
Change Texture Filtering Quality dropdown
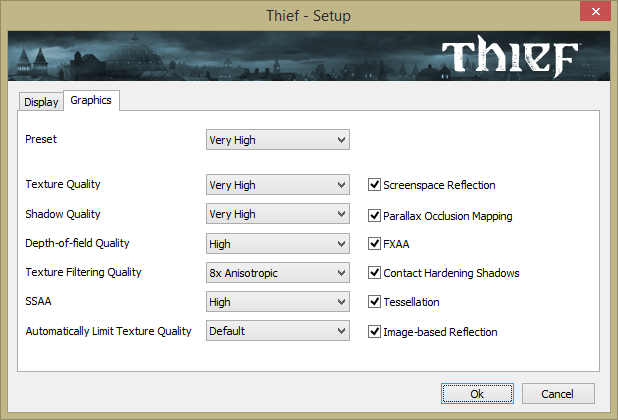coord(277,273)
